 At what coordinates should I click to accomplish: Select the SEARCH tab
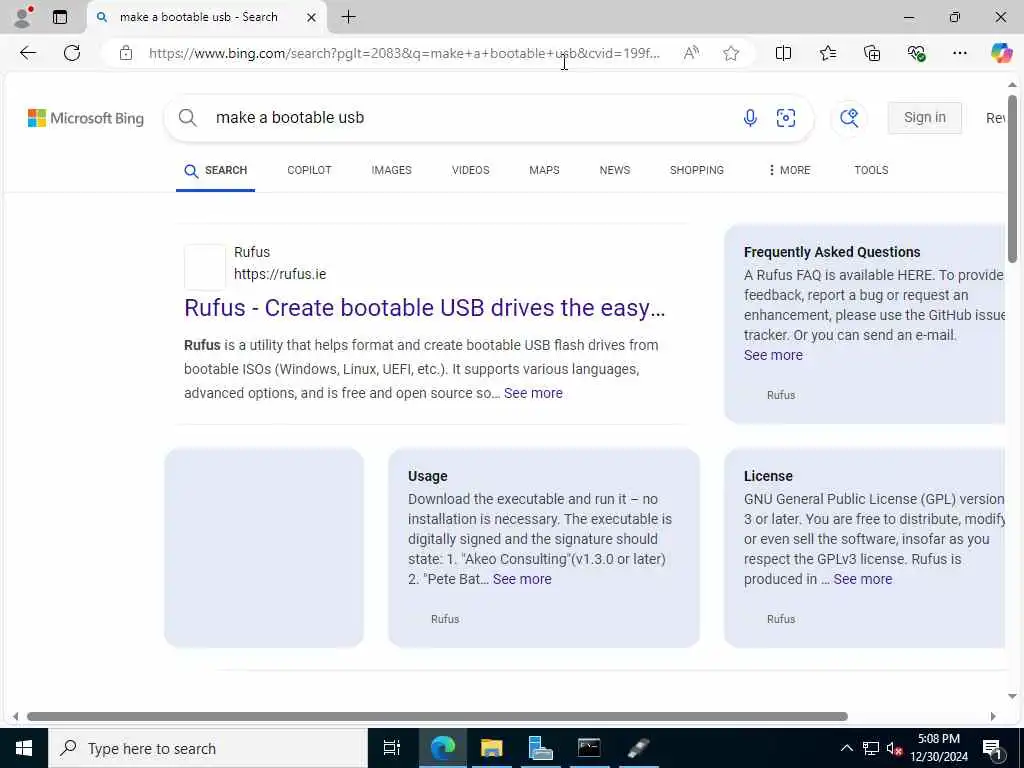pyautogui.click(x=216, y=170)
